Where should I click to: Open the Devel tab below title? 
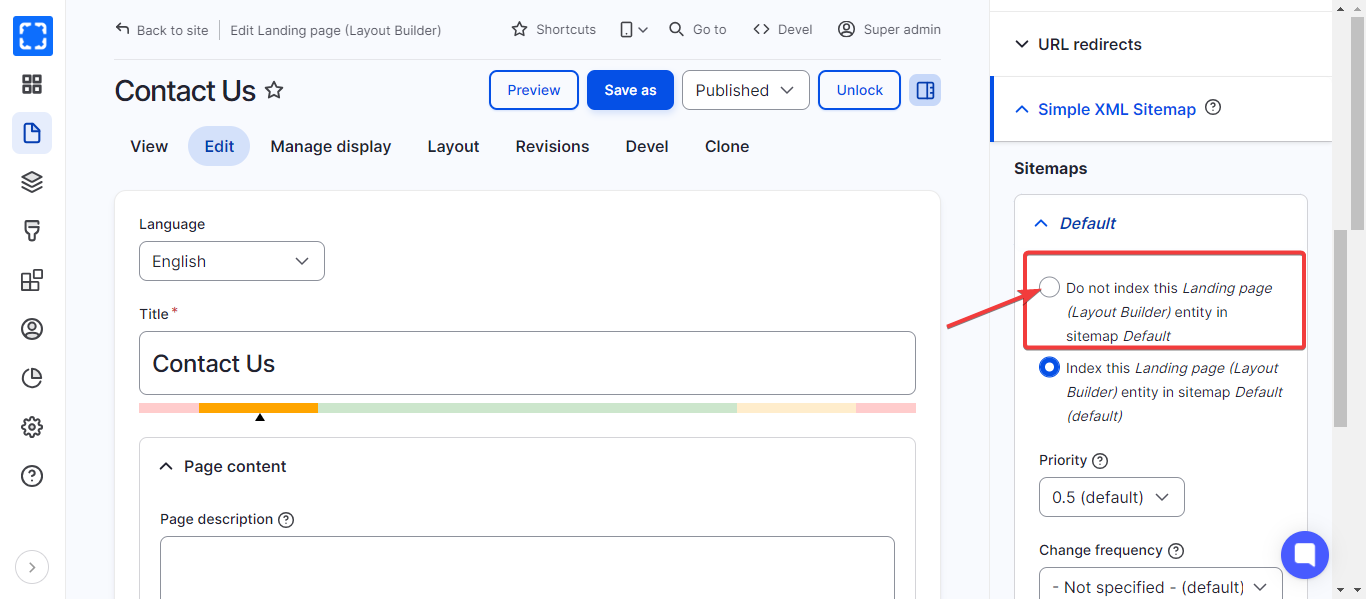point(647,146)
